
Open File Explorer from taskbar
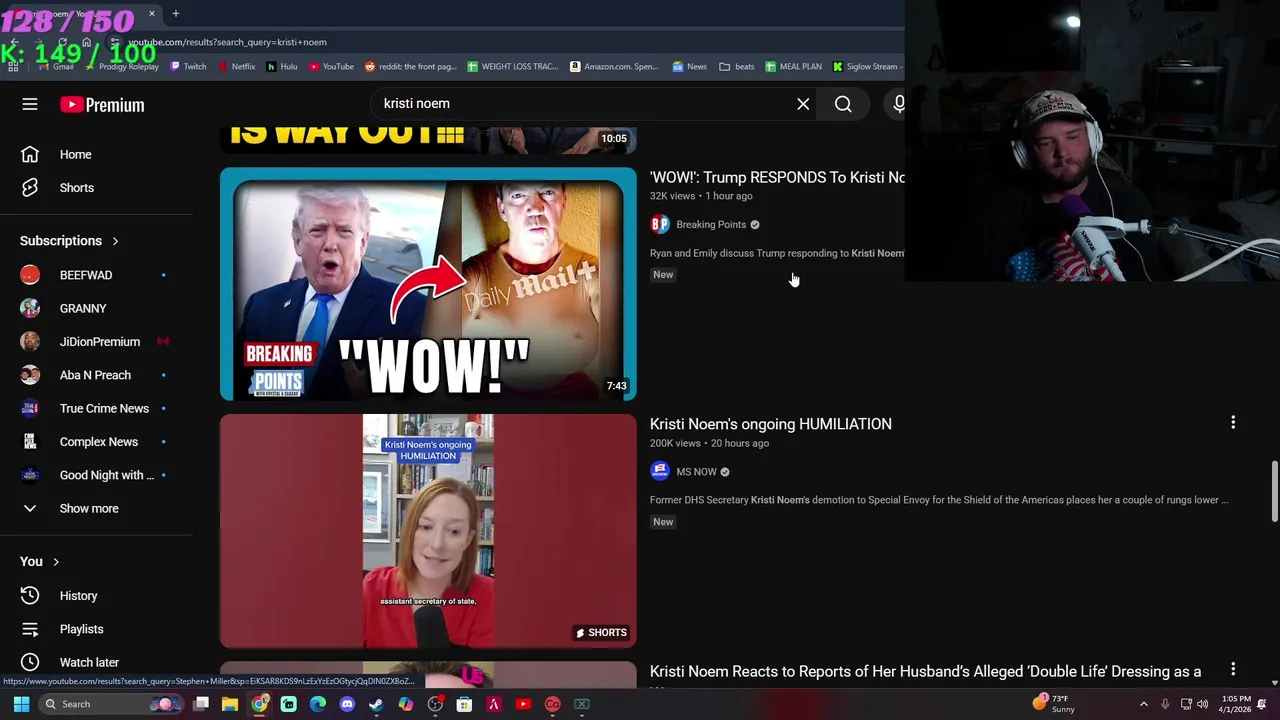pos(230,704)
